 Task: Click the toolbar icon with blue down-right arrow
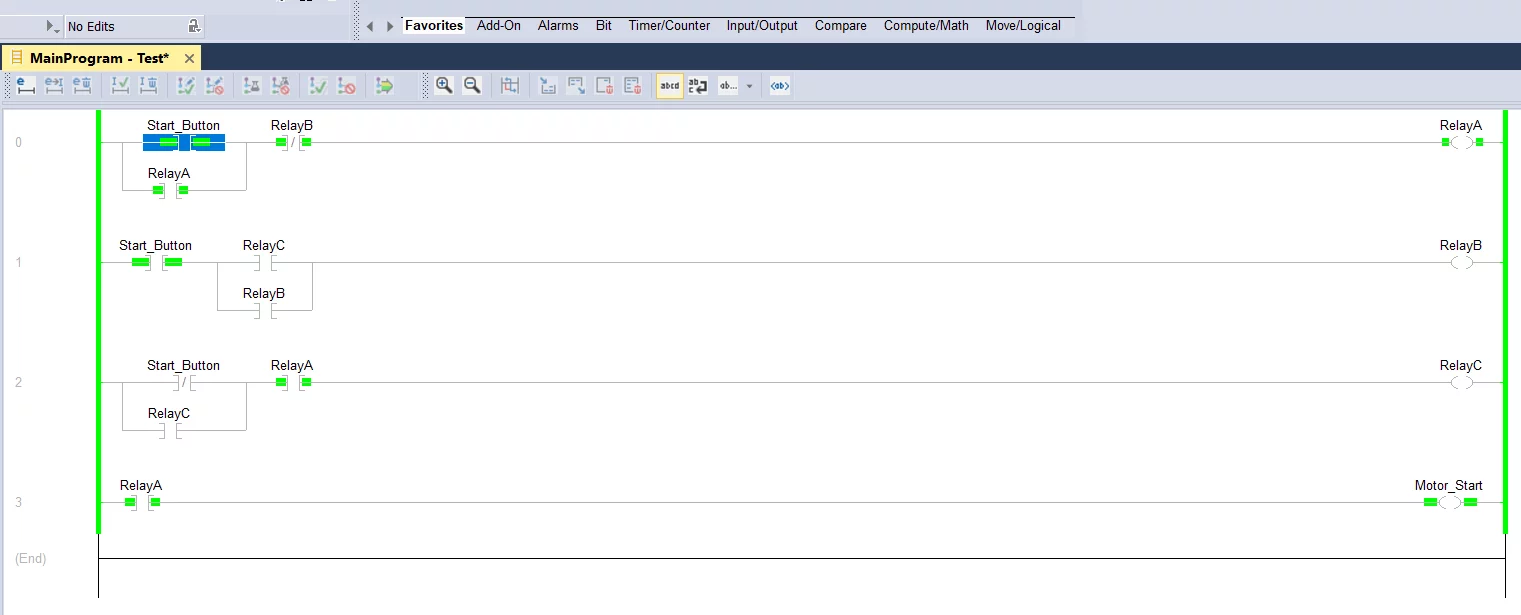(x=576, y=86)
